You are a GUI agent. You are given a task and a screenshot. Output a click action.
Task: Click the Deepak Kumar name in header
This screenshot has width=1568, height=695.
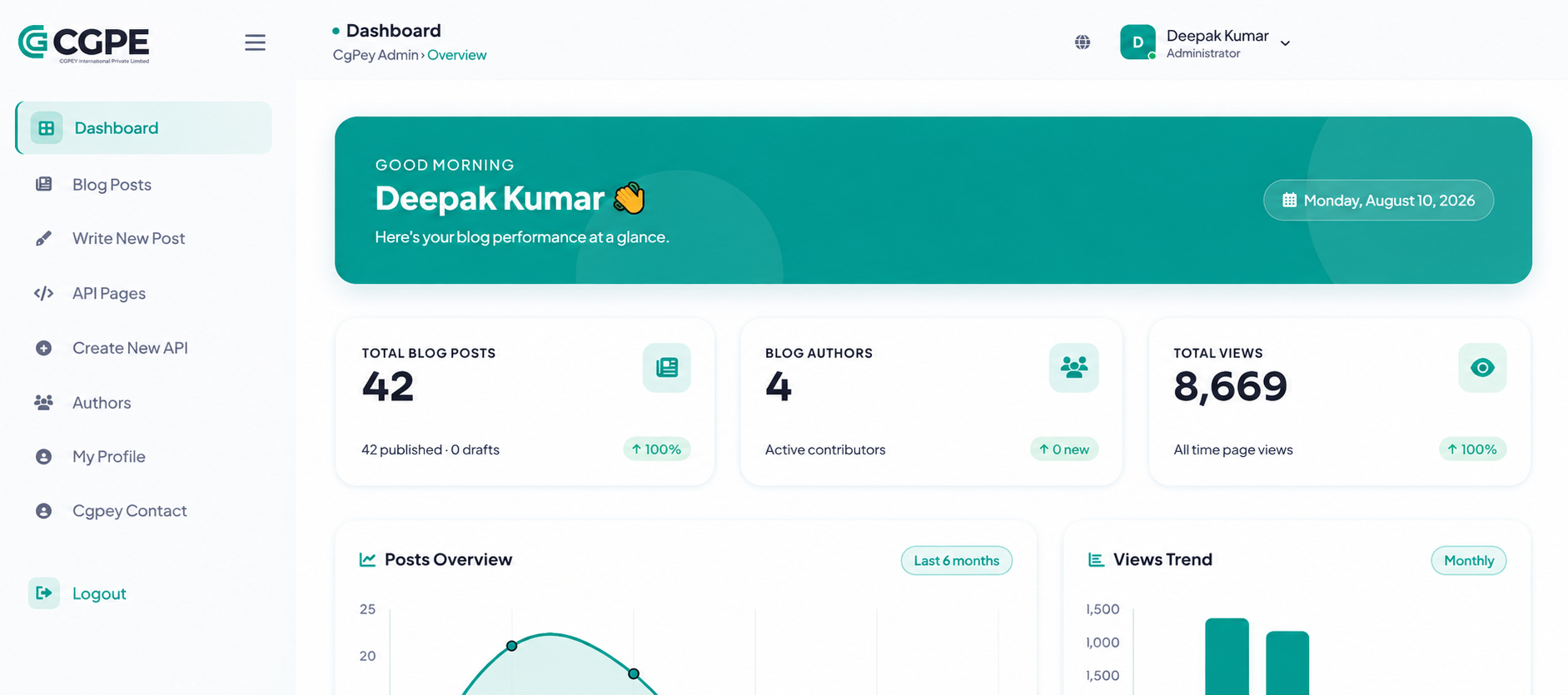(1217, 36)
